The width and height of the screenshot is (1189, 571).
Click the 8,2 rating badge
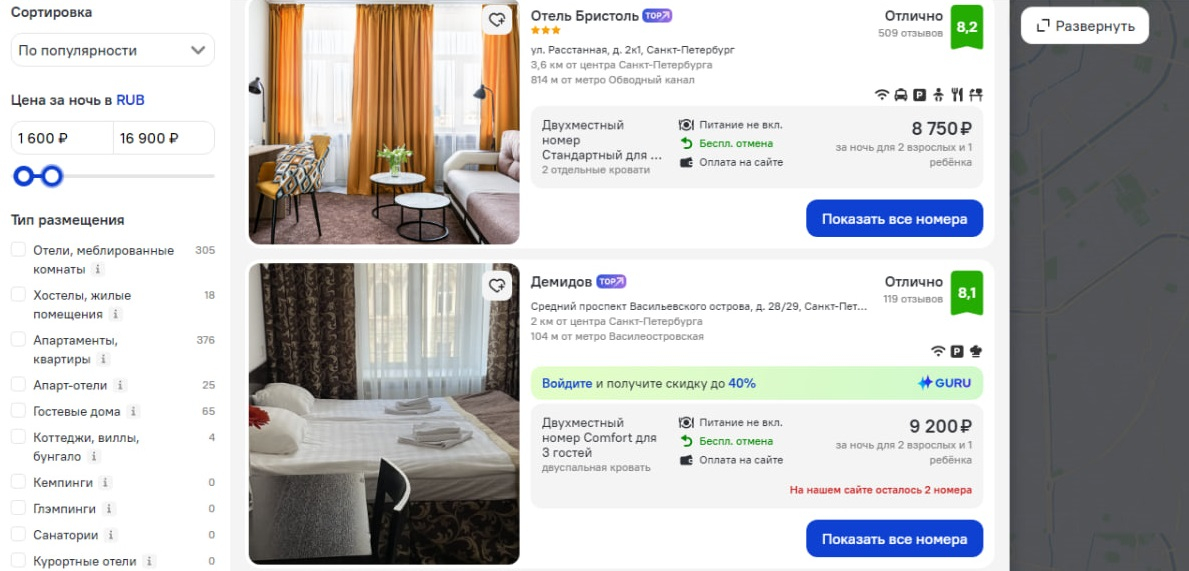(x=966, y=27)
